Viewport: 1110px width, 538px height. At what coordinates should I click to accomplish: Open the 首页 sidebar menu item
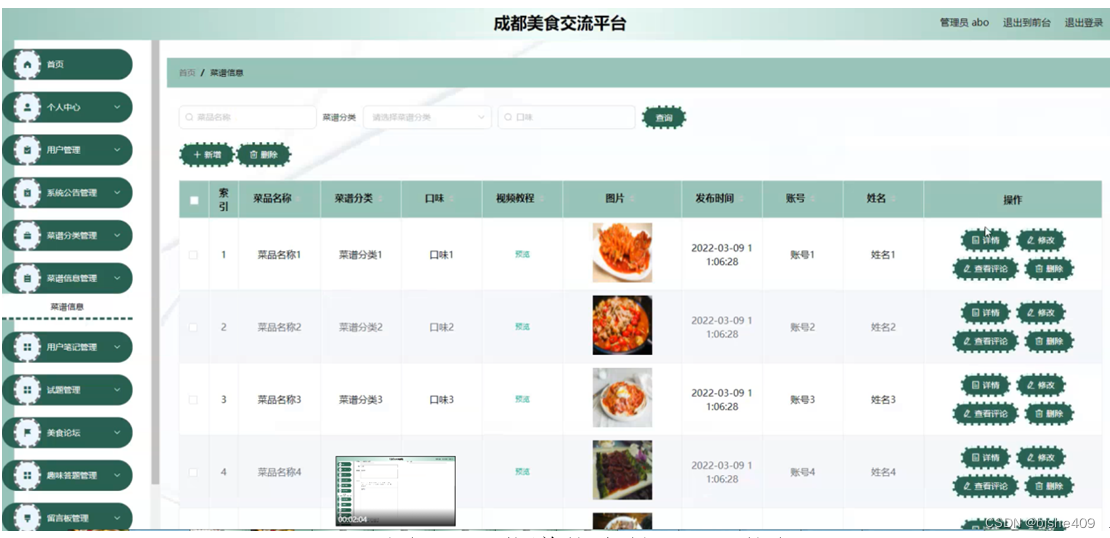click(x=67, y=64)
